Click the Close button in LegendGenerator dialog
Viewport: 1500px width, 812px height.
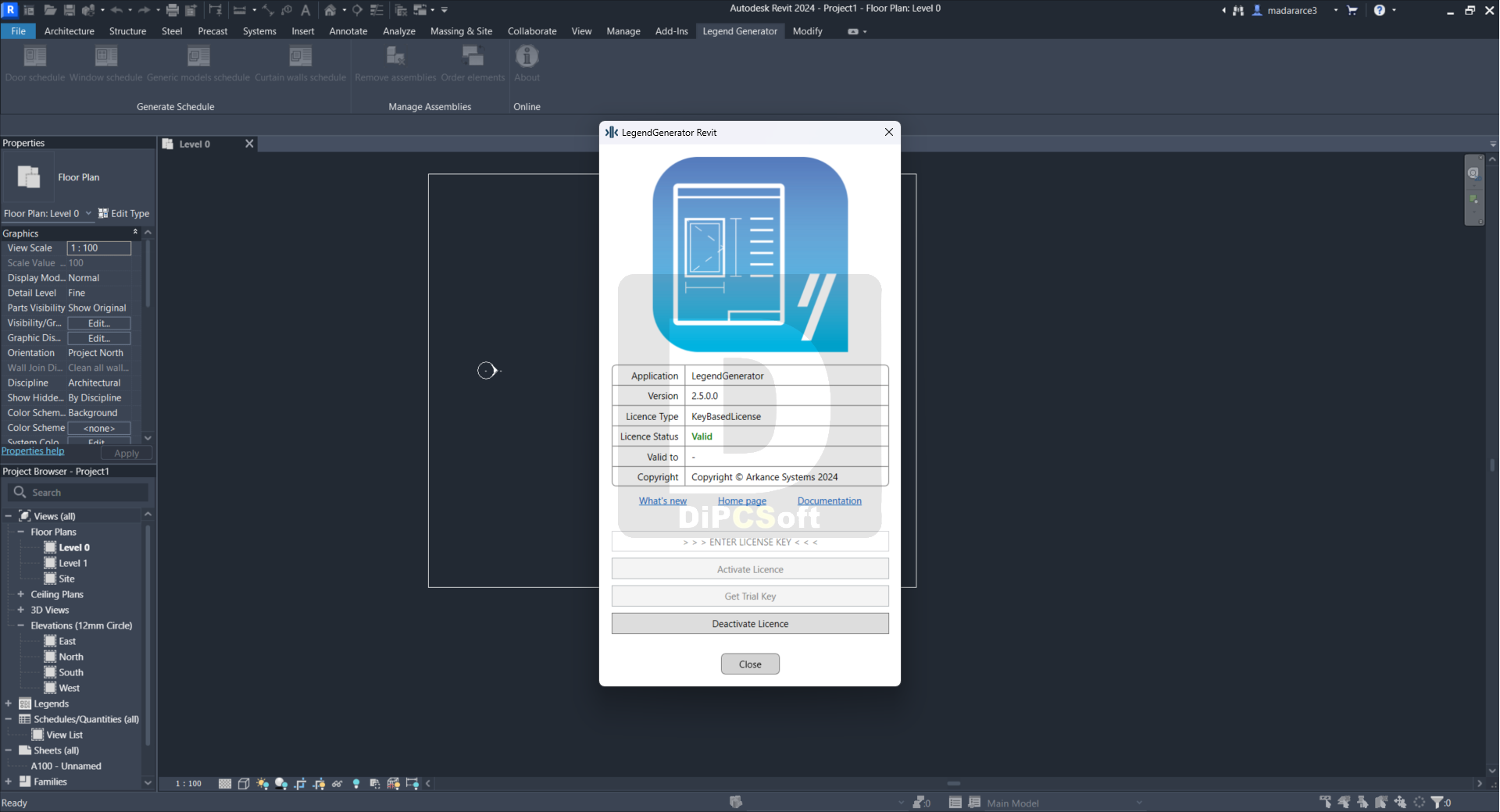(x=750, y=664)
